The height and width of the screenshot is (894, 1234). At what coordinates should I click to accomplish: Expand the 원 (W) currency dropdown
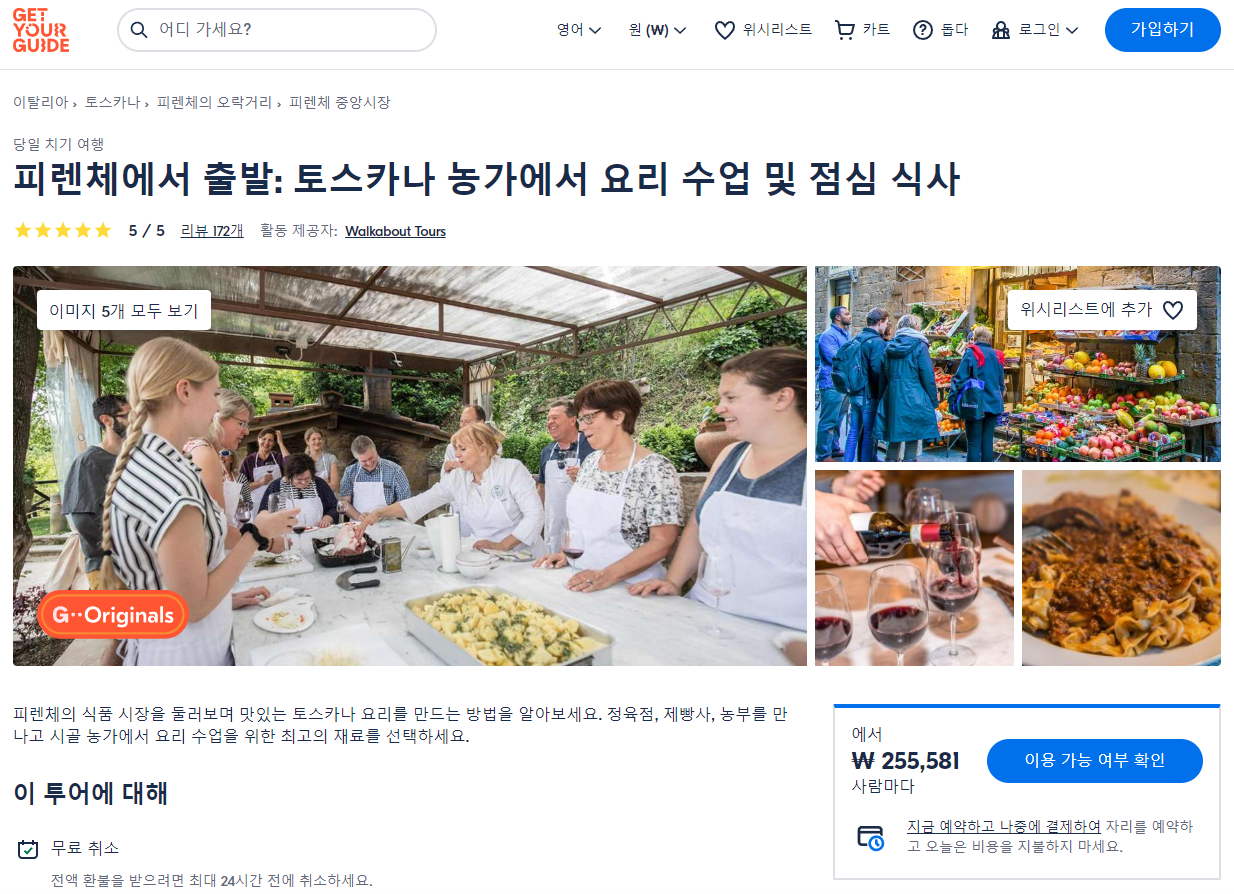(x=657, y=30)
